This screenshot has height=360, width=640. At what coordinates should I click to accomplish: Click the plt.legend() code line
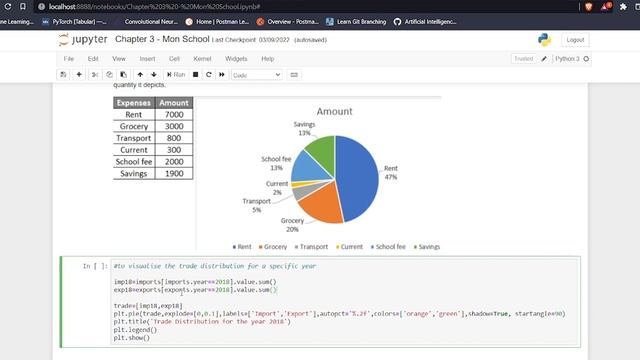pos(135,330)
